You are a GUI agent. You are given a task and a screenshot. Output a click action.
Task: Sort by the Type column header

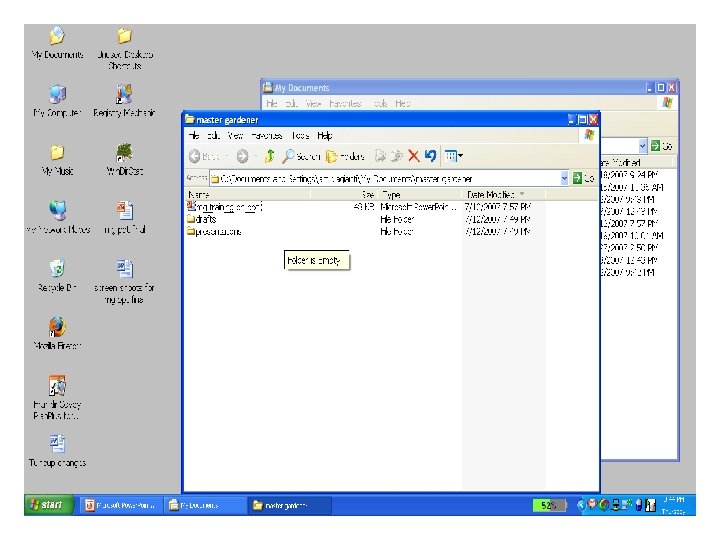click(x=420, y=194)
